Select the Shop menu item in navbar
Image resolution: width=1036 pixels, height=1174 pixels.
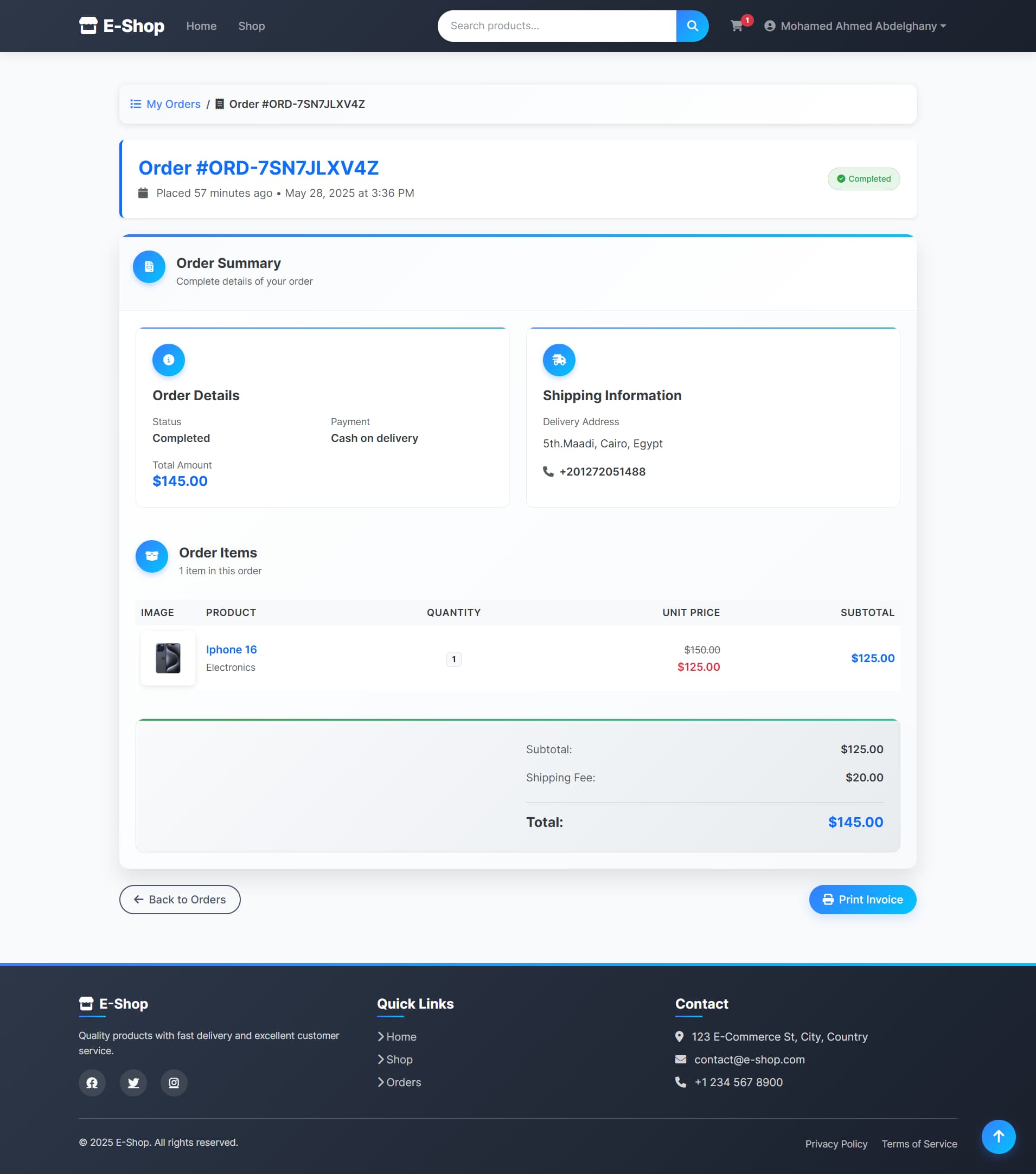251,26
